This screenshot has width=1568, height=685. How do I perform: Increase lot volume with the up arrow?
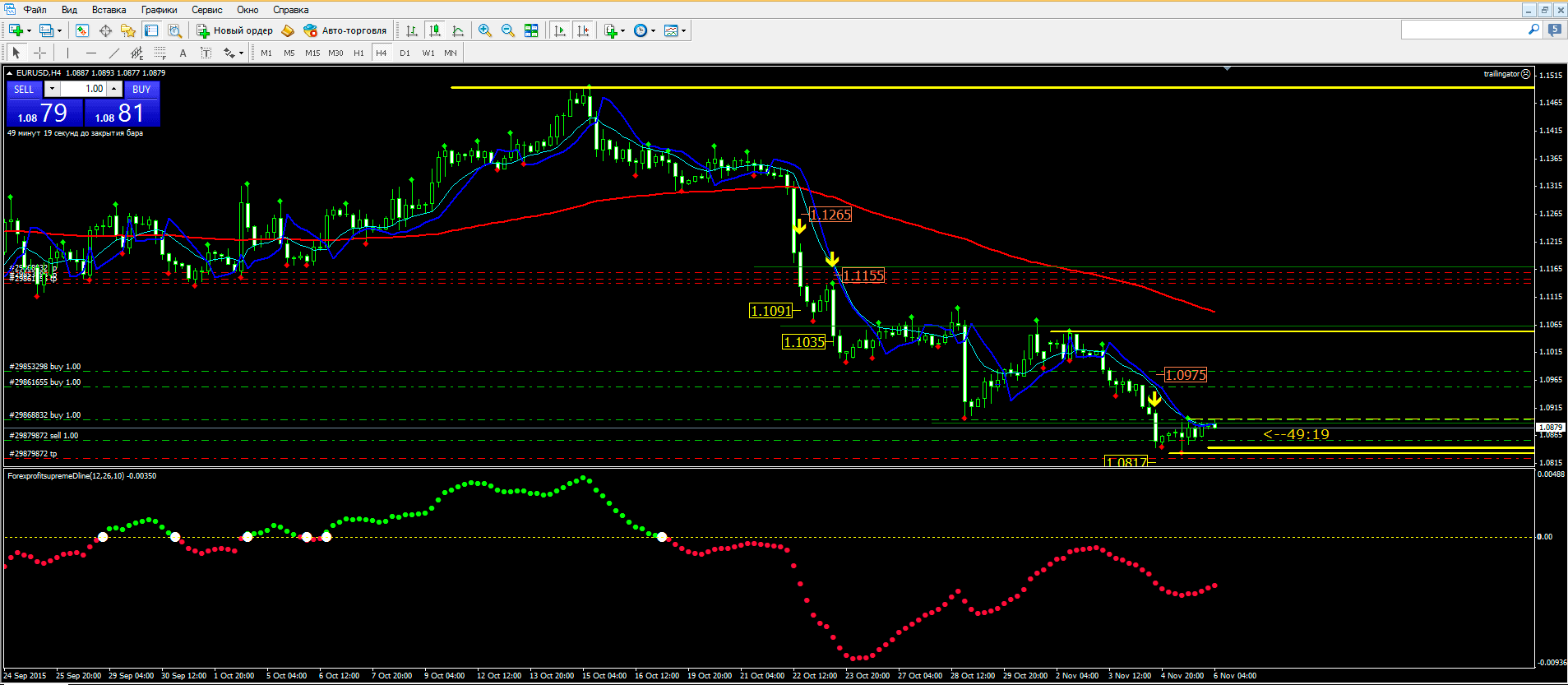click(x=114, y=89)
